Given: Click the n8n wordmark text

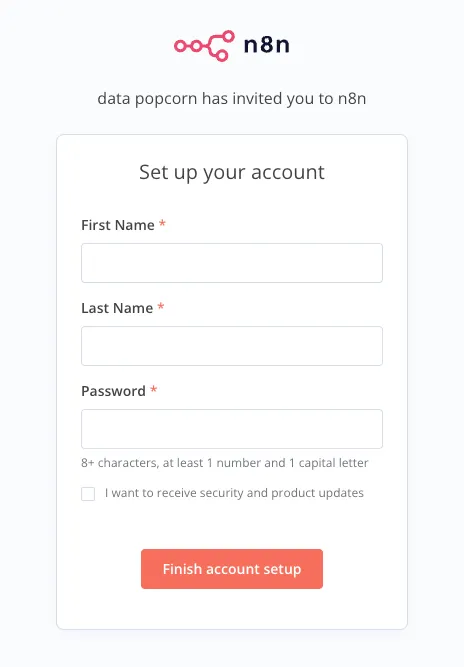Looking at the screenshot, I should [267, 45].
